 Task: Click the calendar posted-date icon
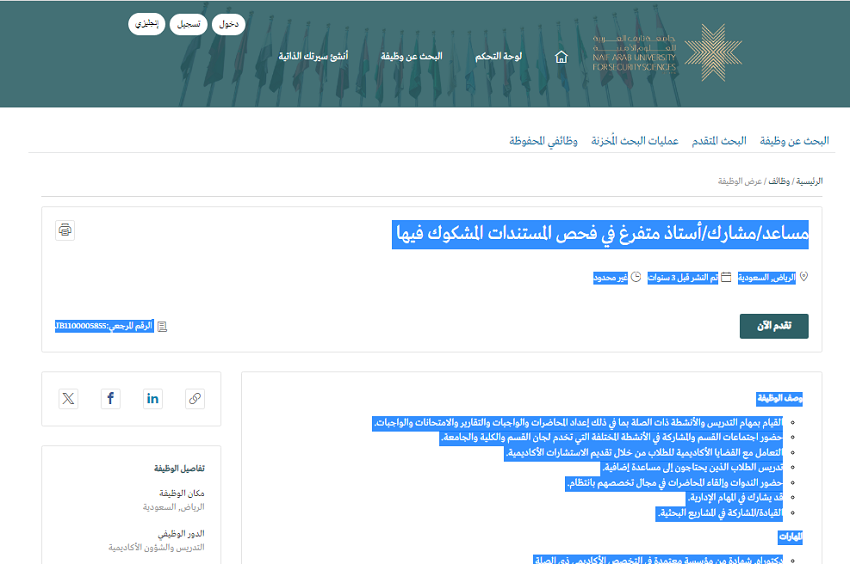tap(726, 277)
